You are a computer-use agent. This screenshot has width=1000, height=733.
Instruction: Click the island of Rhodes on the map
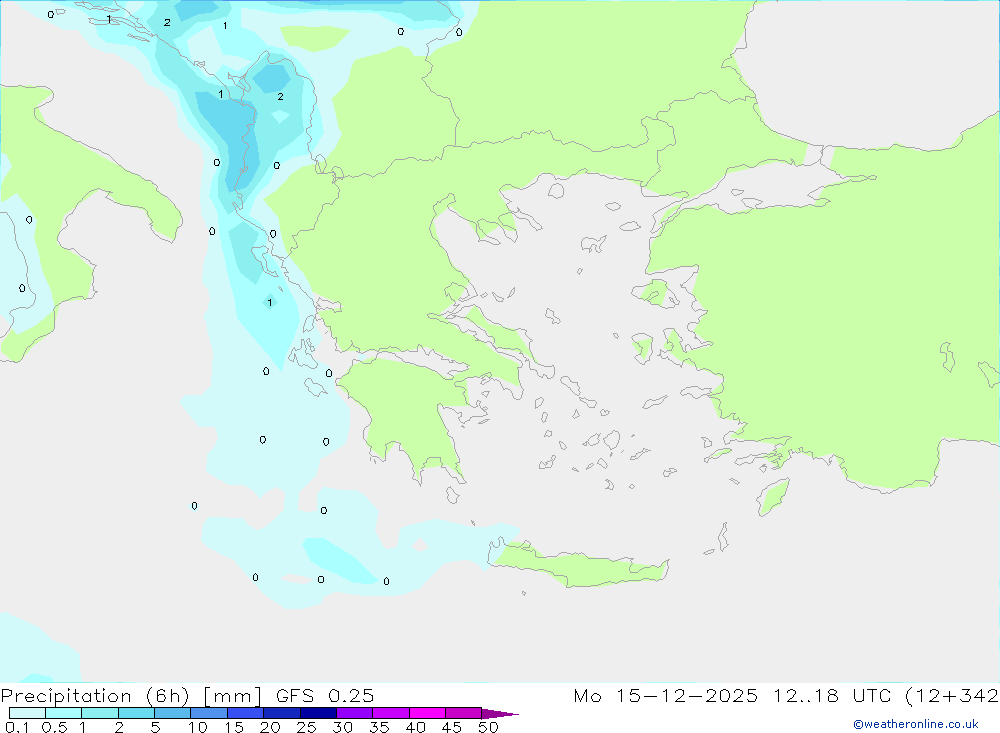pos(773,497)
